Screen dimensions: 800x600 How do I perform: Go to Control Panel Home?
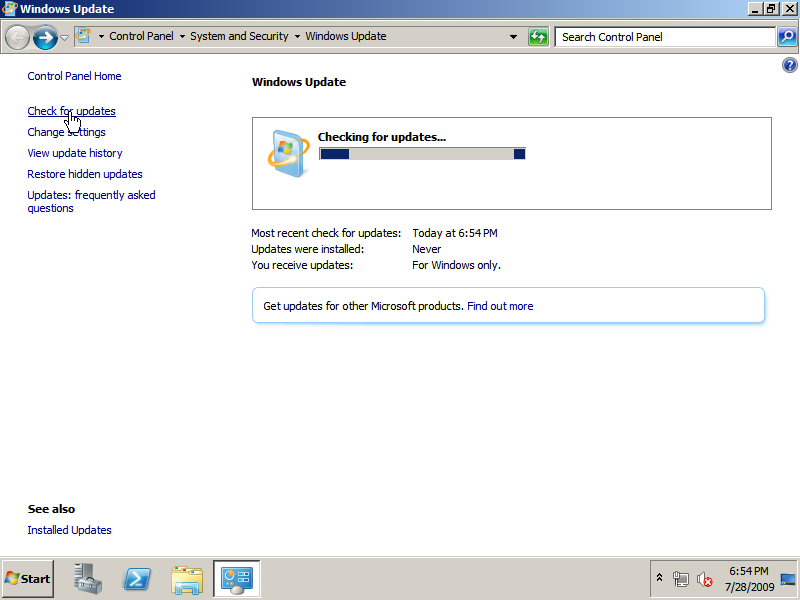(x=74, y=76)
